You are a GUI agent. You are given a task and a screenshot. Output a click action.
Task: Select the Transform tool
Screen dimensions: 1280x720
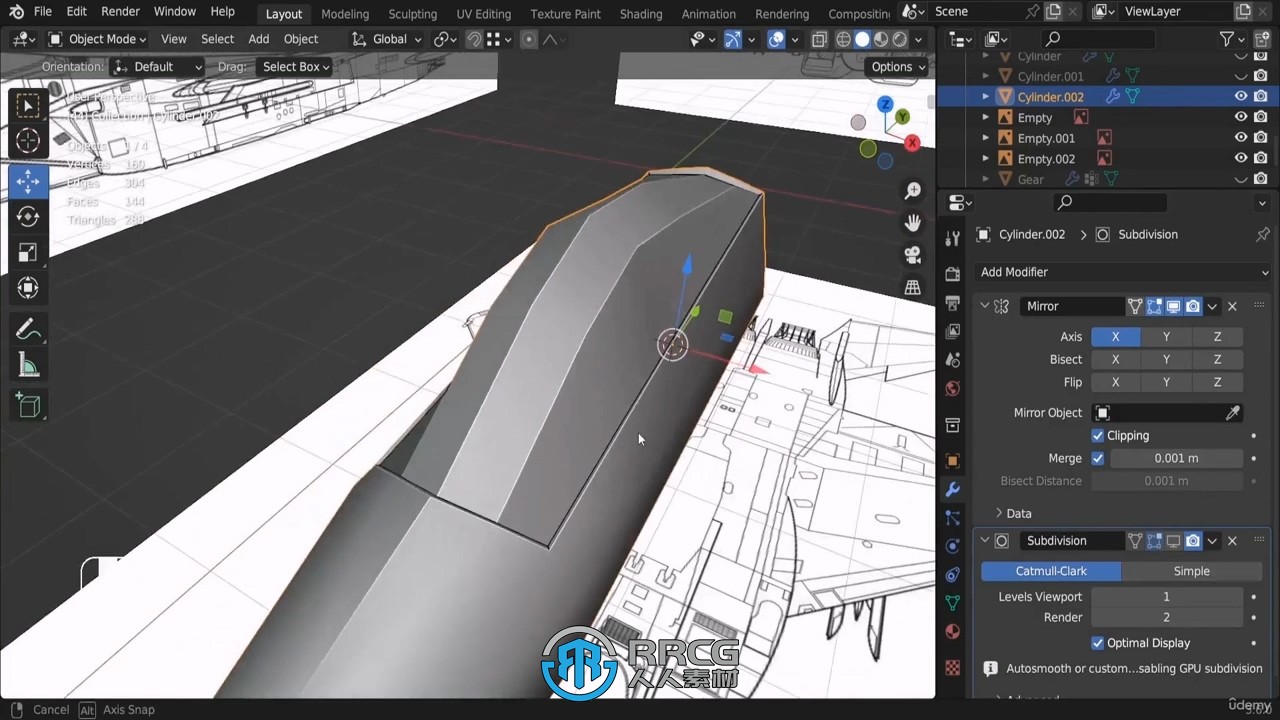click(x=28, y=288)
